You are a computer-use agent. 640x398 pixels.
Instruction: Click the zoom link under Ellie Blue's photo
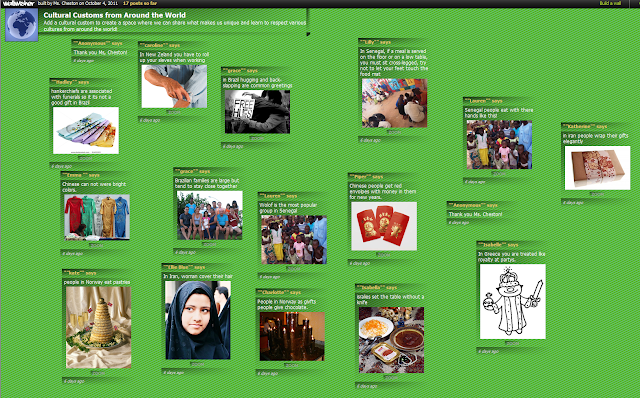pyautogui.click(x=198, y=364)
